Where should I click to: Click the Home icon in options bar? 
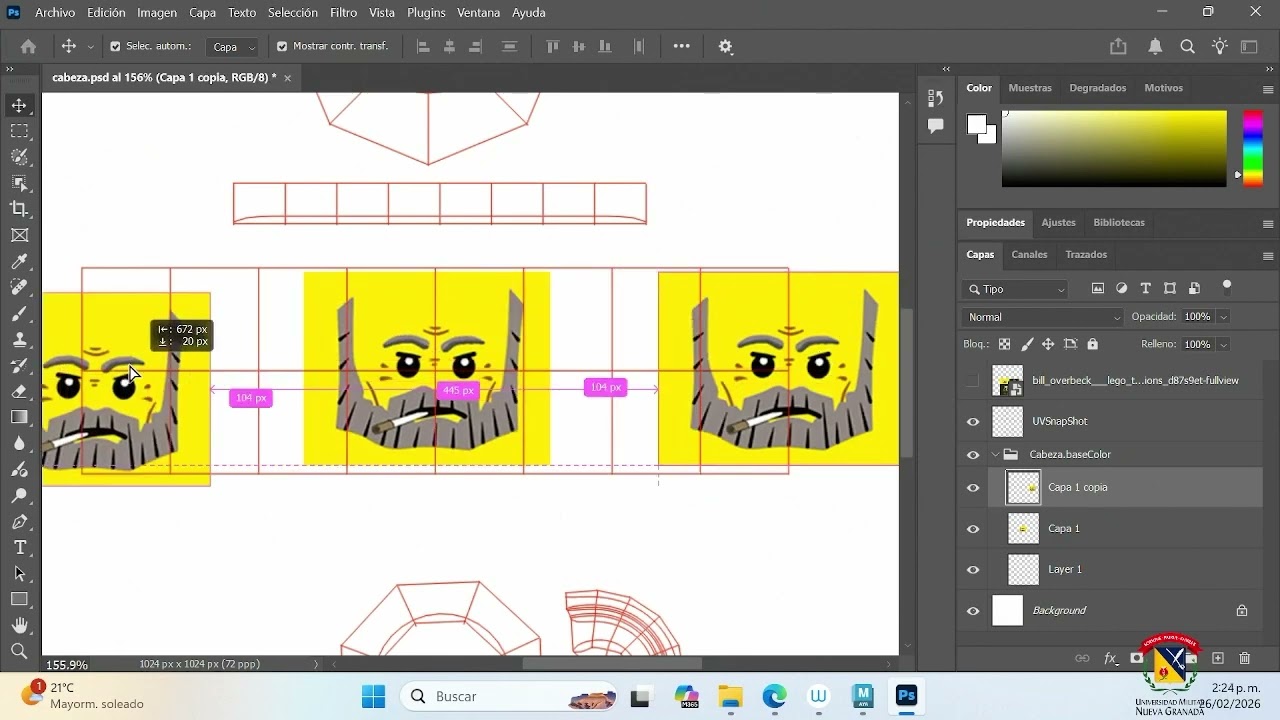[x=28, y=46]
